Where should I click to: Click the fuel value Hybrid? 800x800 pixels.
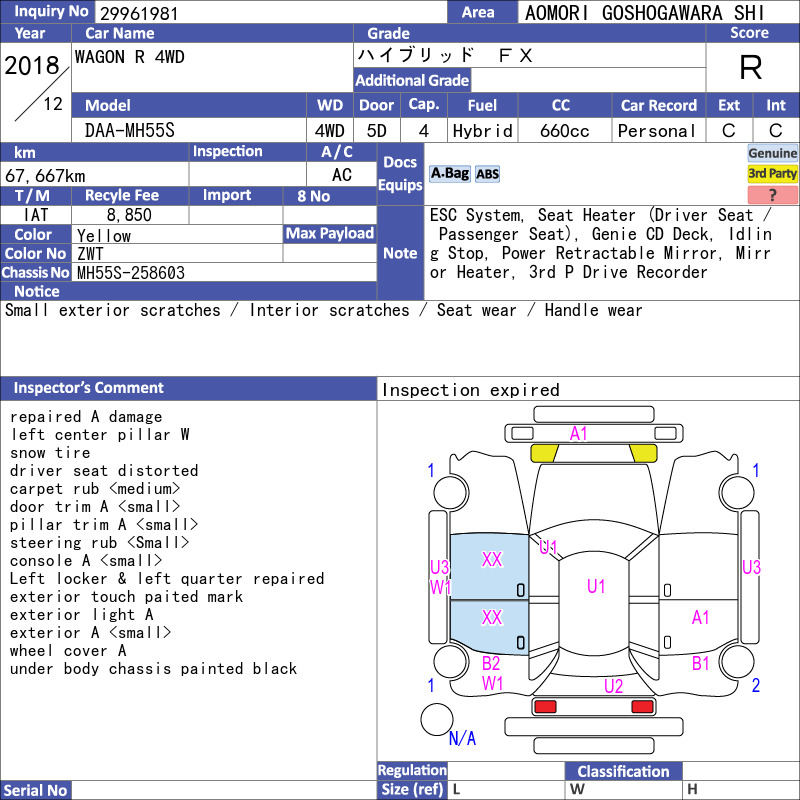coord(483,131)
